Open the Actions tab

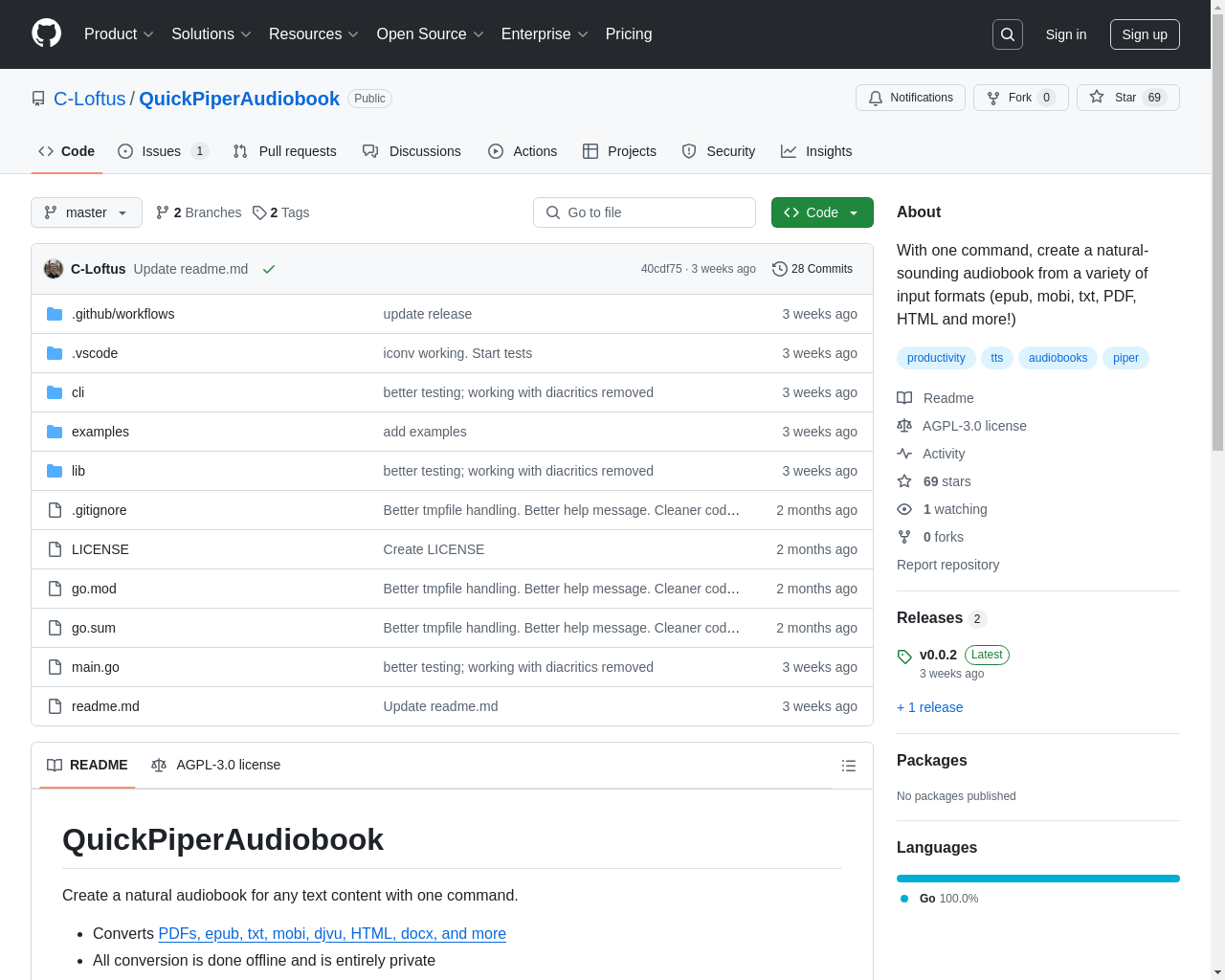523,151
